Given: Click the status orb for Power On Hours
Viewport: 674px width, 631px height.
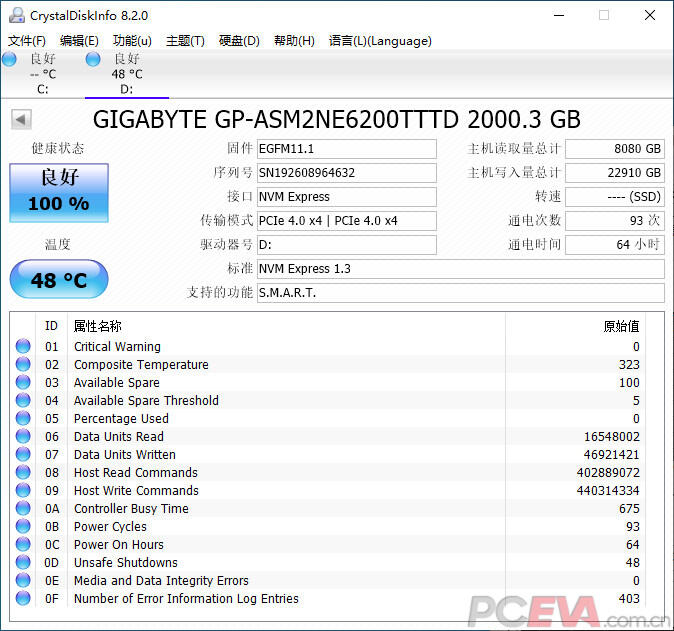Looking at the screenshot, I should tap(23, 544).
